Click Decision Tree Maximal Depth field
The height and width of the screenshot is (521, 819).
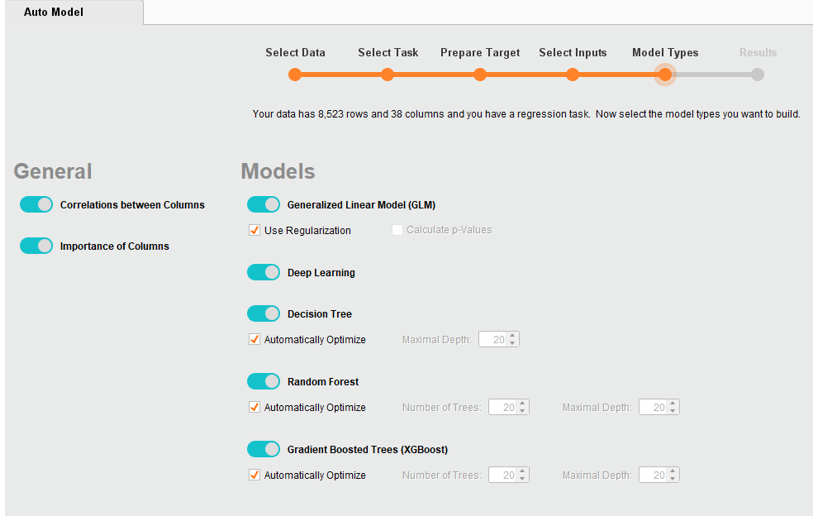[x=493, y=340]
